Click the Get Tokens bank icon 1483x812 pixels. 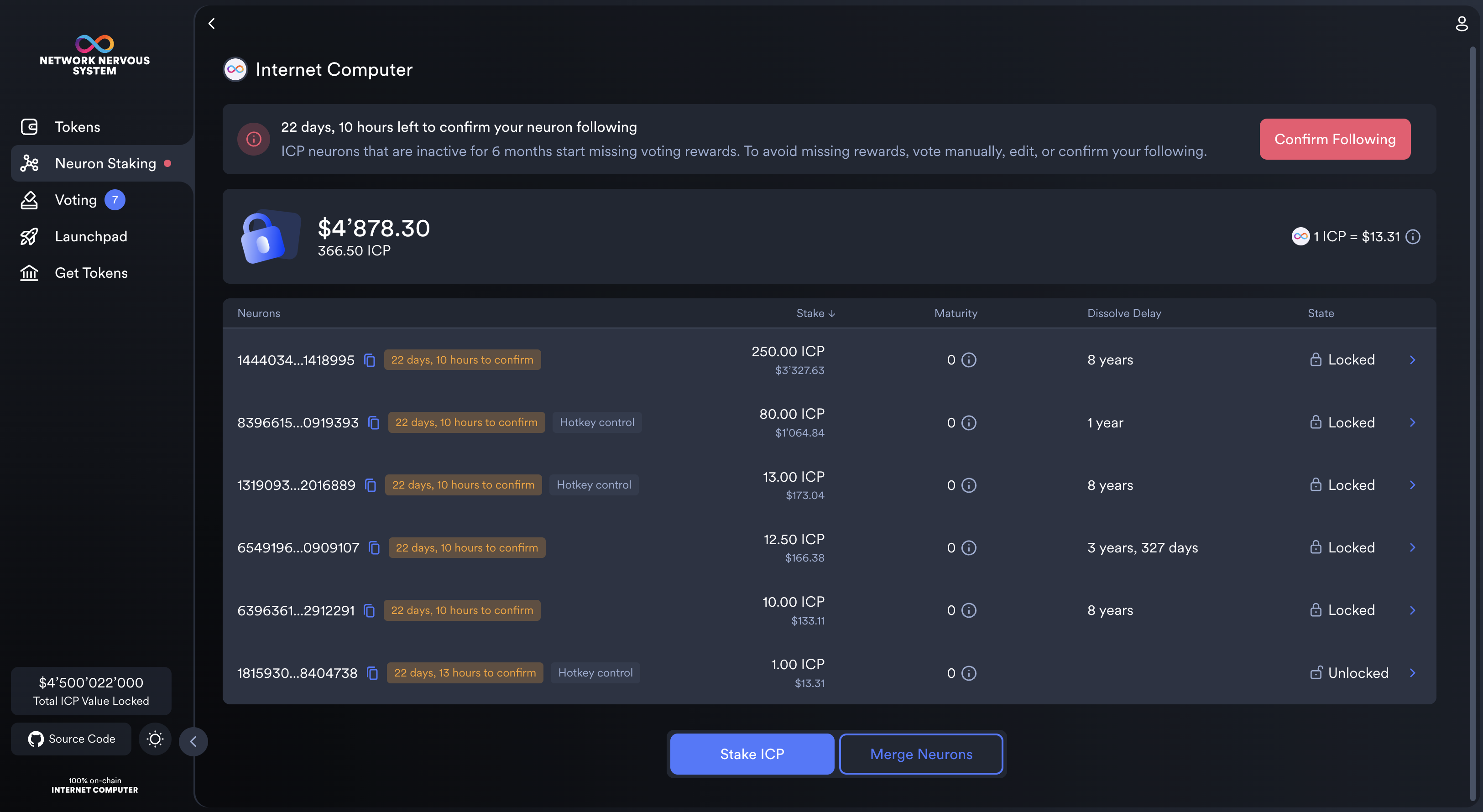pyautogui.click(x=29, y=273)
